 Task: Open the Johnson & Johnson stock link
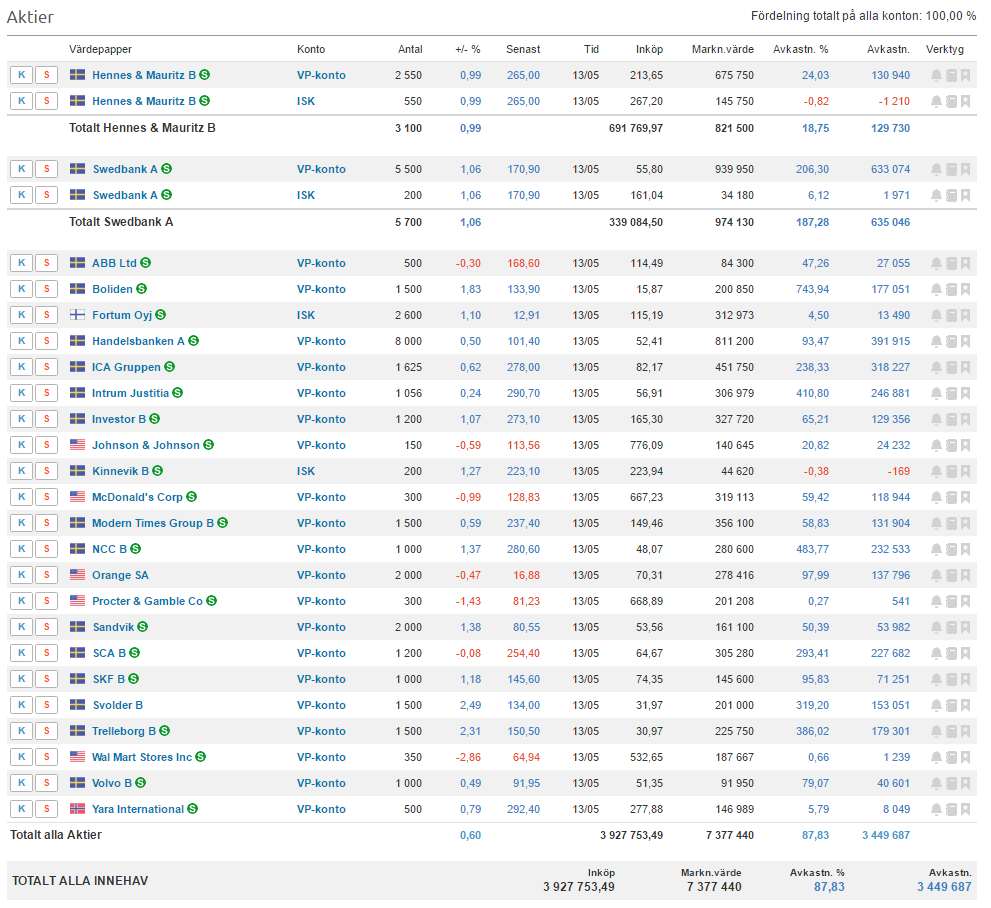point(145,445)
